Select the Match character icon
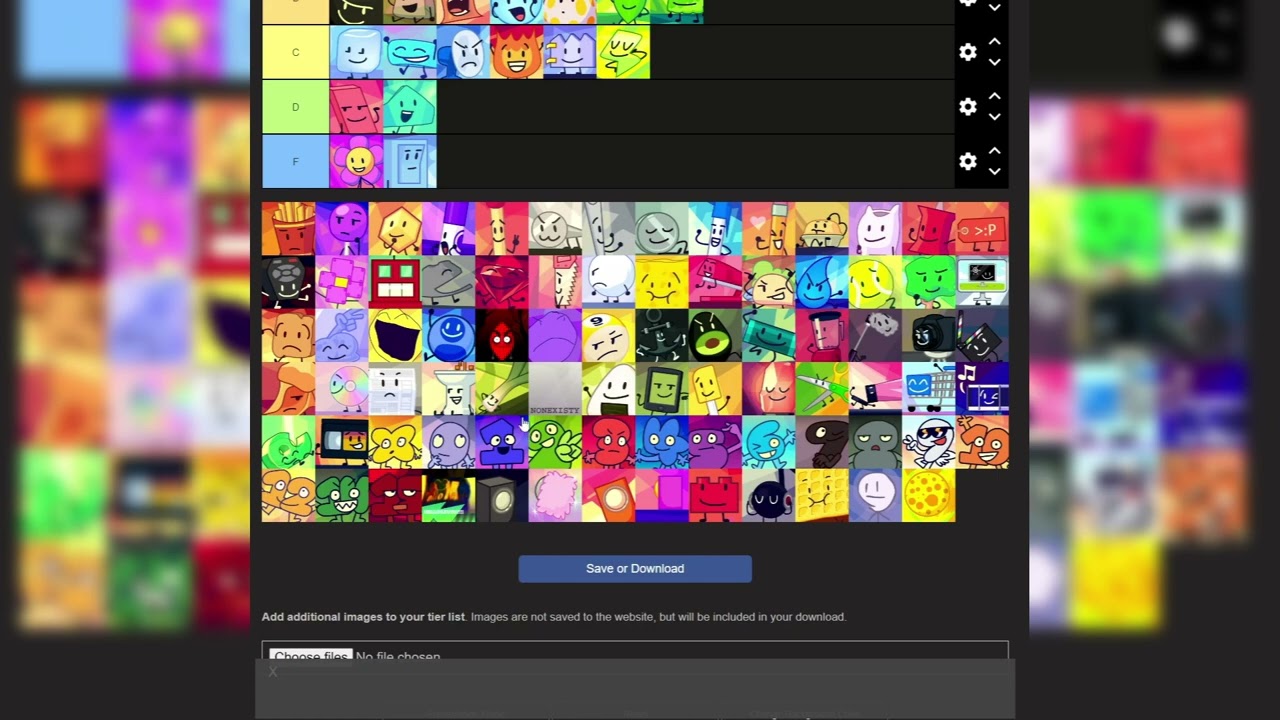The image size is (1280, 720). point(502,229)
